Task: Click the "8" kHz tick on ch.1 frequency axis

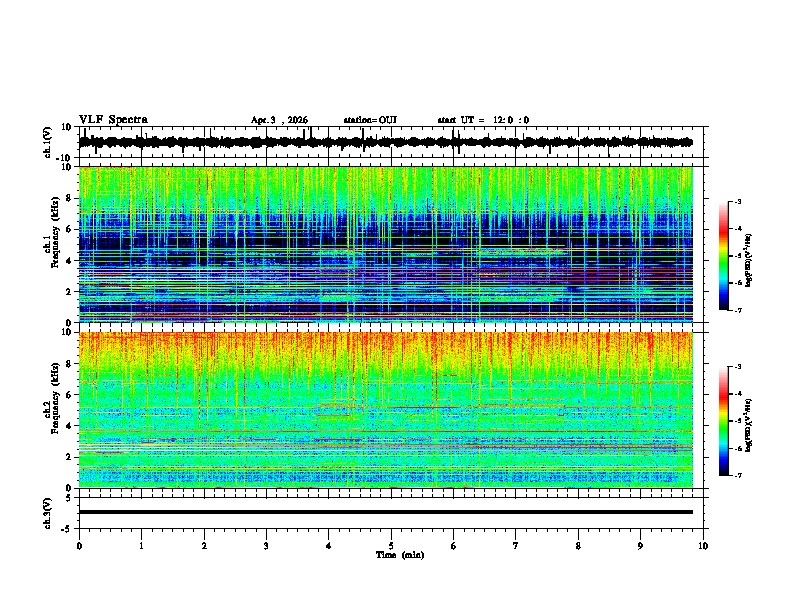Action: [70, 198]
